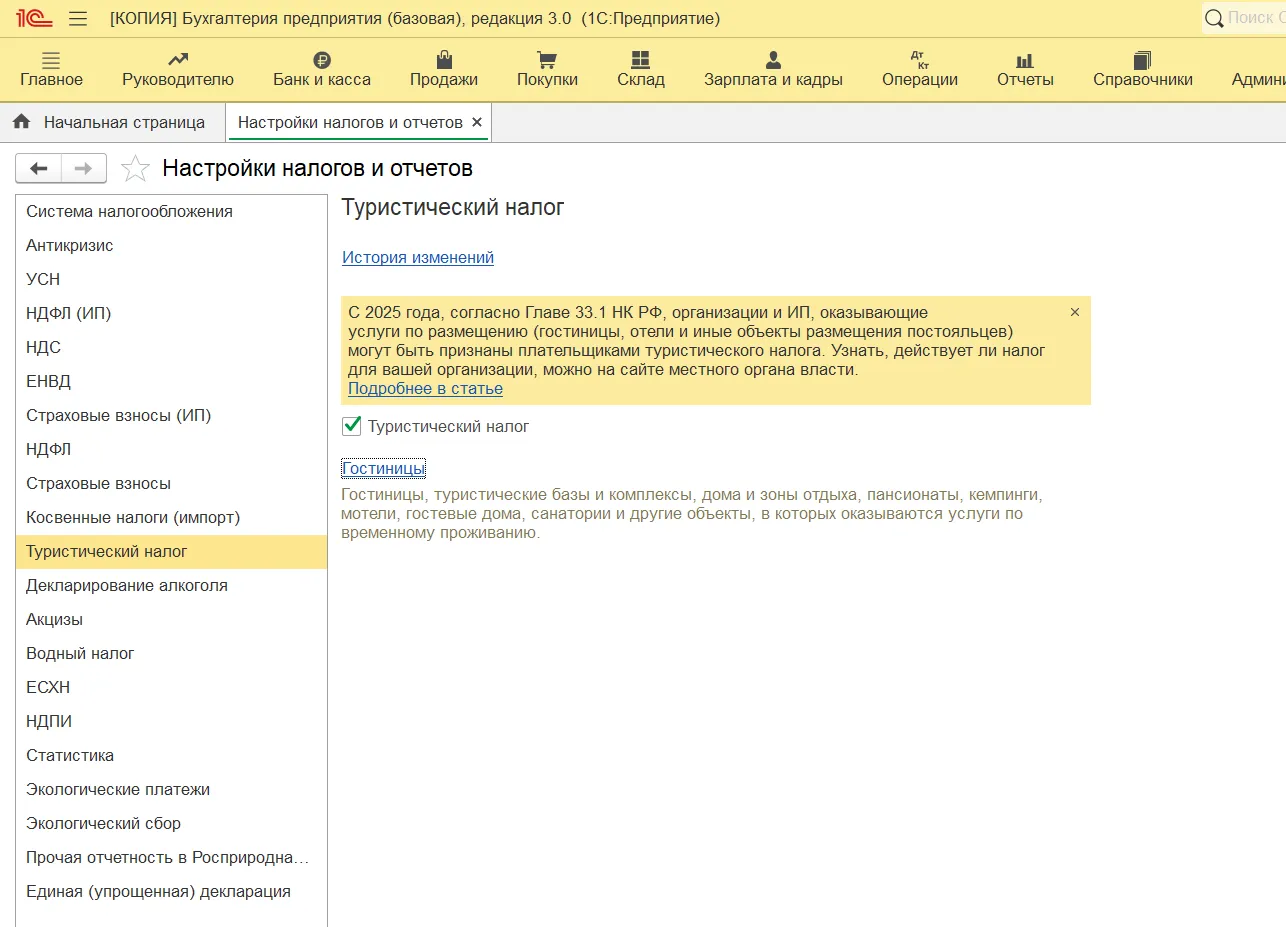
Task: Select Статистика in the list
Action: click(171, 755)
